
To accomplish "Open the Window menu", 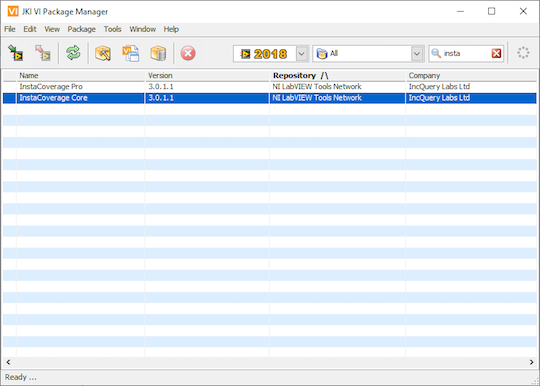I will tap(143, 29).
